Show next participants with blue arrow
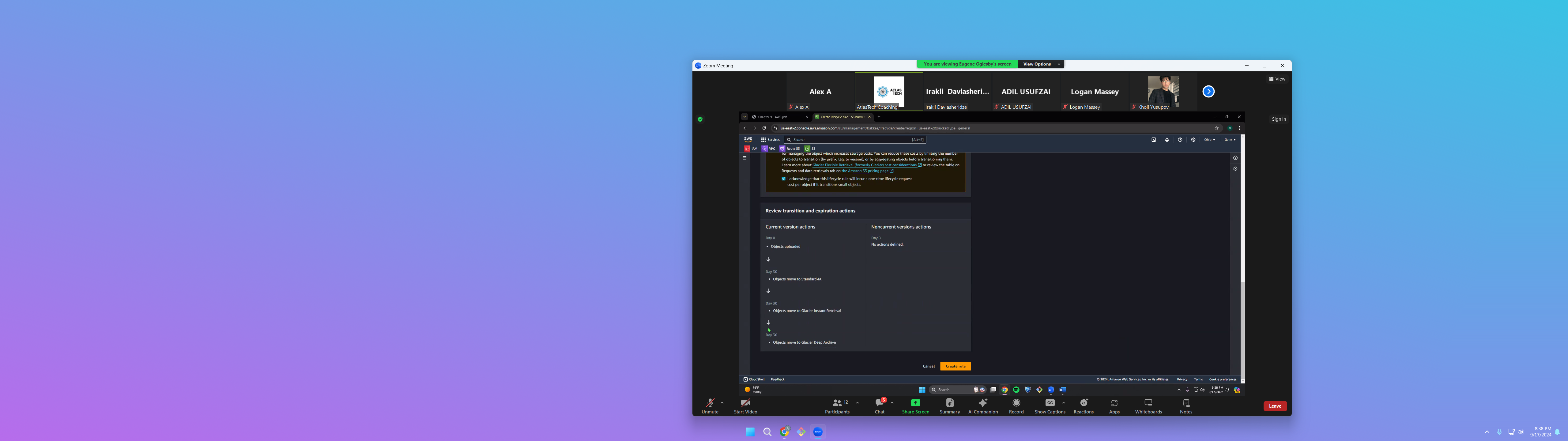The width and height of the screenshot is (1568, 441). point(1208,91)
